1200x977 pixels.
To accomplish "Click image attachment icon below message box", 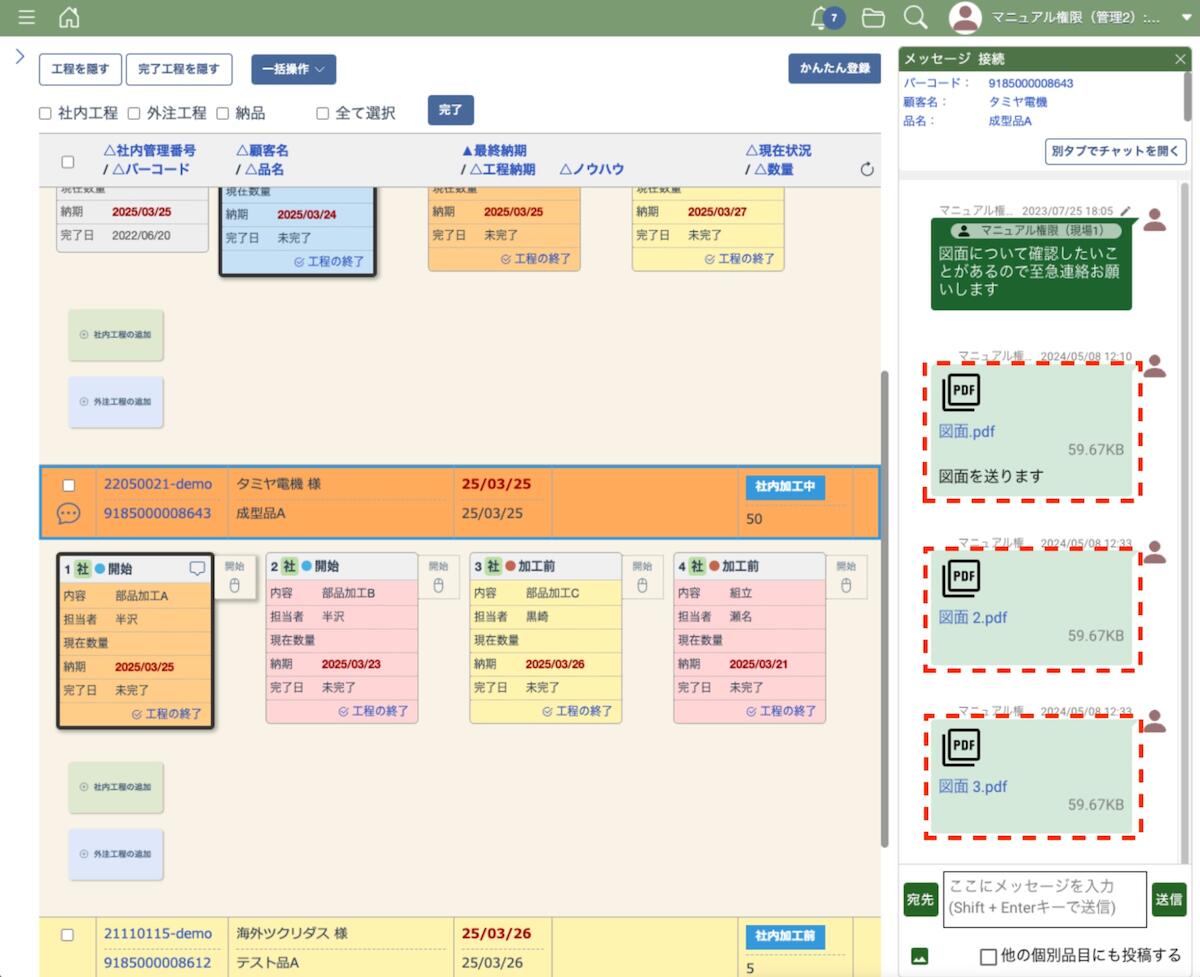I will 919,956.
